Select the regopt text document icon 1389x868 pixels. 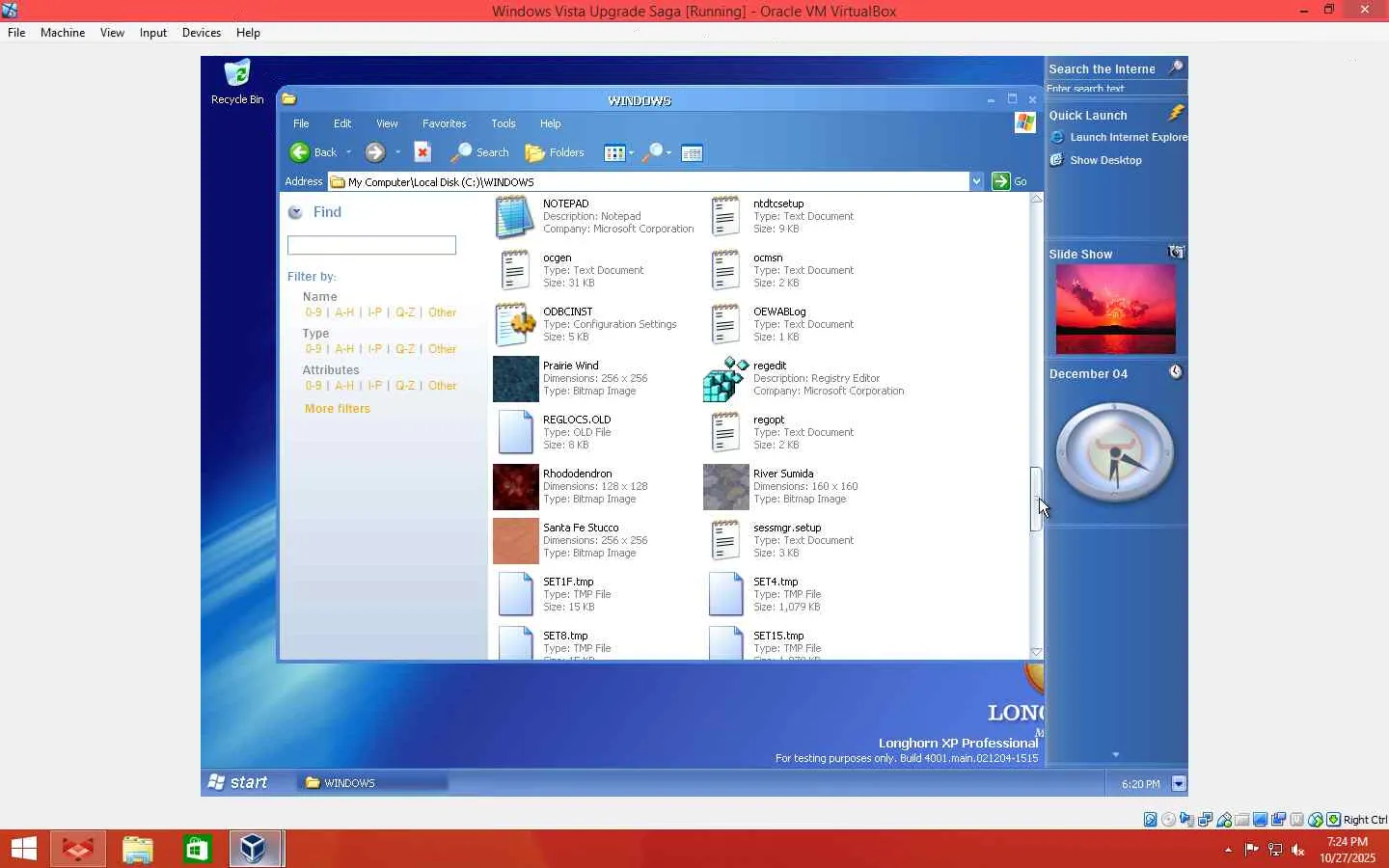(725, 432)
